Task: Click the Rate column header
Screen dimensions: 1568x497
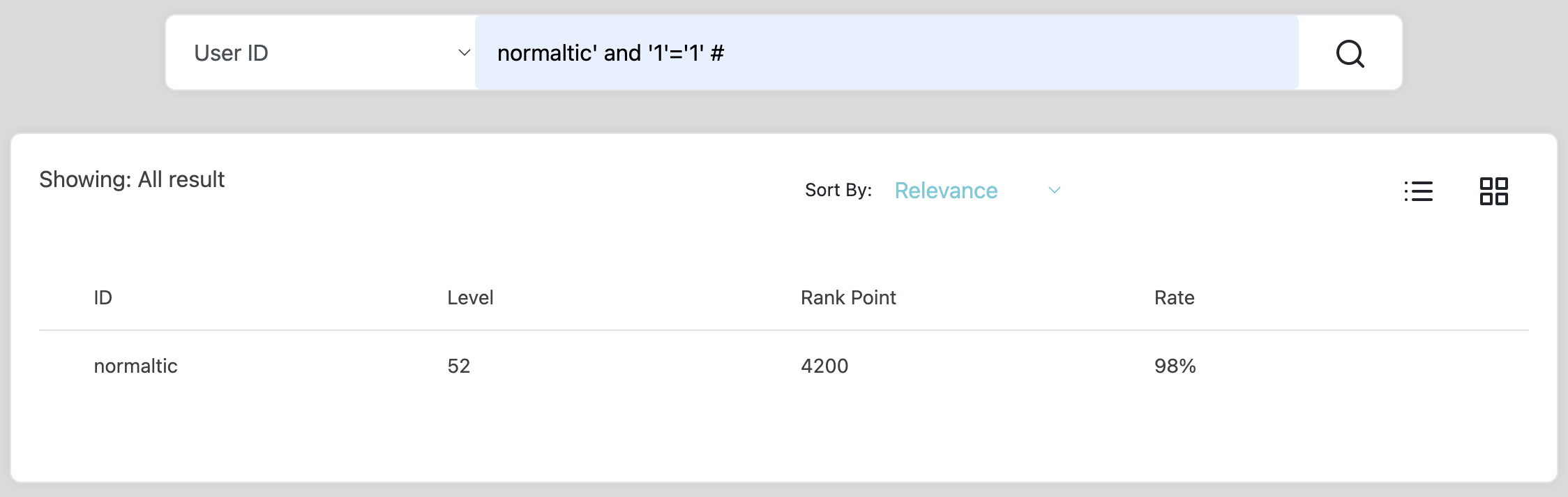Action: click(1174, 298)
